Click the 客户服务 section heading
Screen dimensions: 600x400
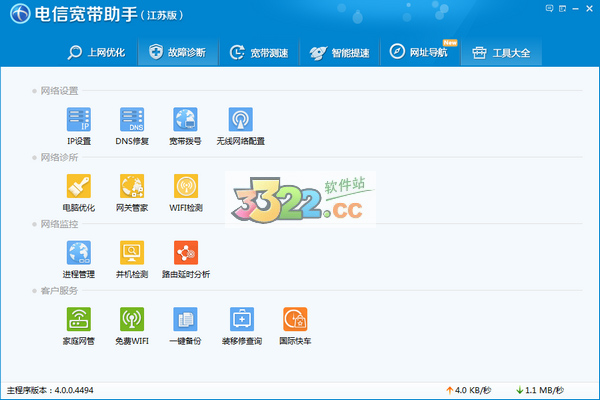pyautogui.click(x=59, y=291)
